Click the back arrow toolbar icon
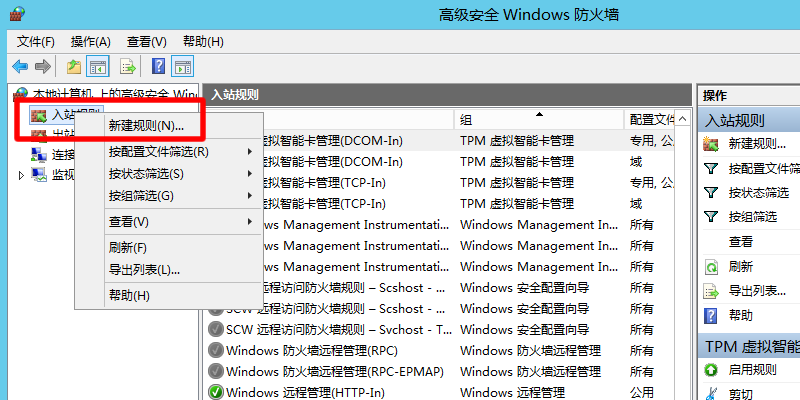Screen dimensions: 800x400 pos(19,67)
